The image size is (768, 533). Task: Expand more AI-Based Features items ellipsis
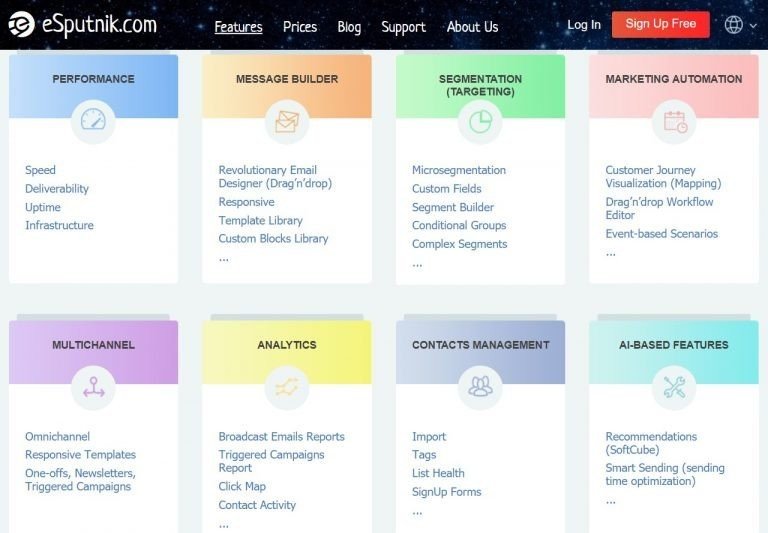(x=610, y=501)
